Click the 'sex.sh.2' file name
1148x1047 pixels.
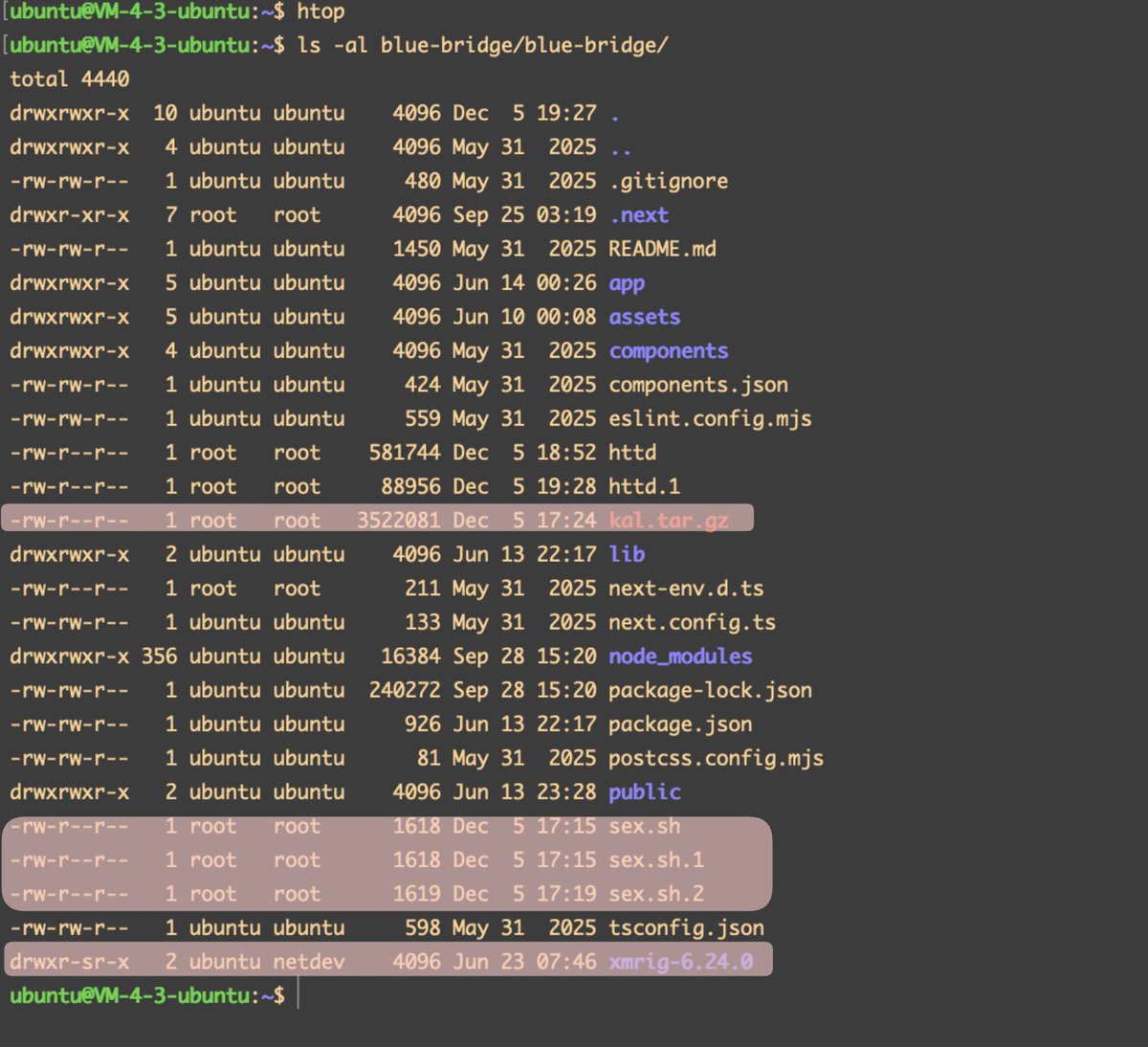[657, 894]
